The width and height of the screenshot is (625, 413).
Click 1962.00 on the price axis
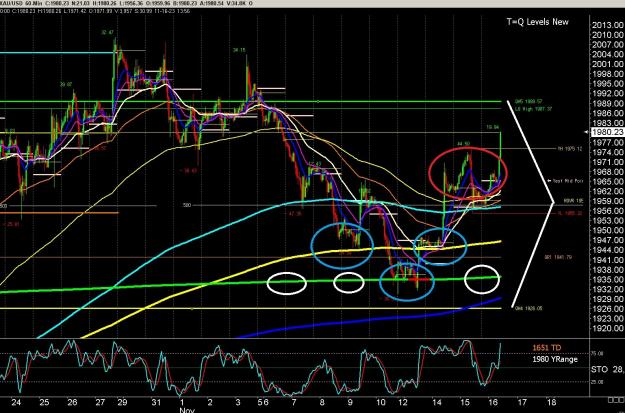point(608,191)
